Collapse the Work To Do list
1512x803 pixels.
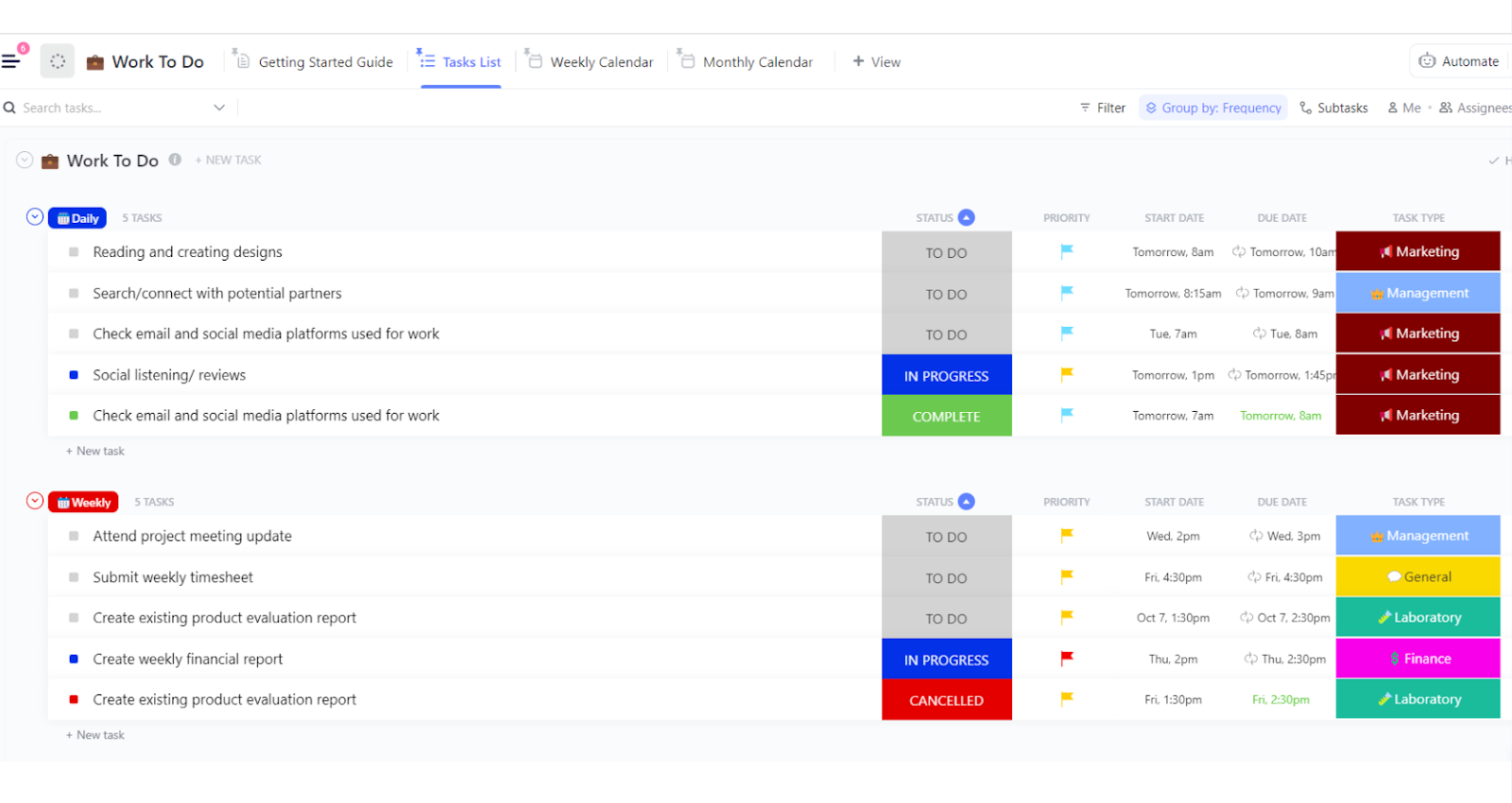[25, 161]
